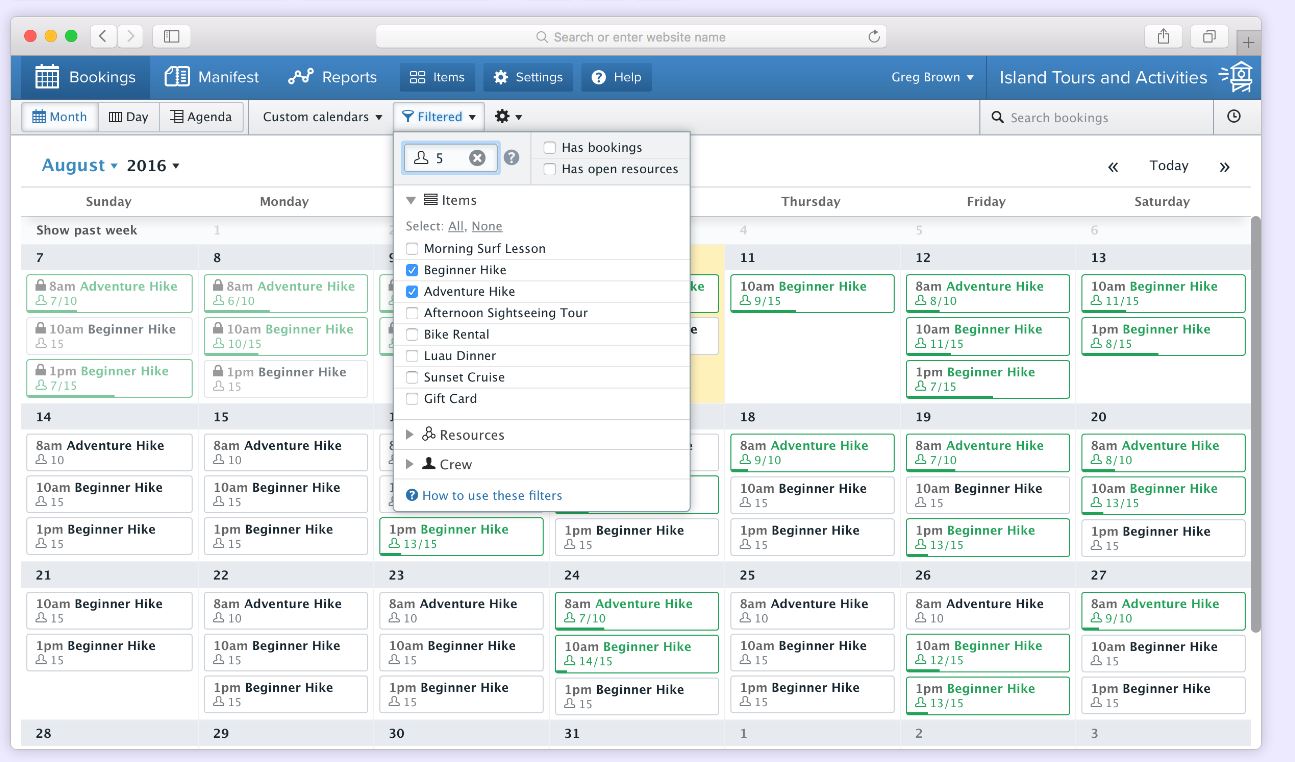Open 10am Beginner Hike on Thursday 11

click(x=812, y=293)
